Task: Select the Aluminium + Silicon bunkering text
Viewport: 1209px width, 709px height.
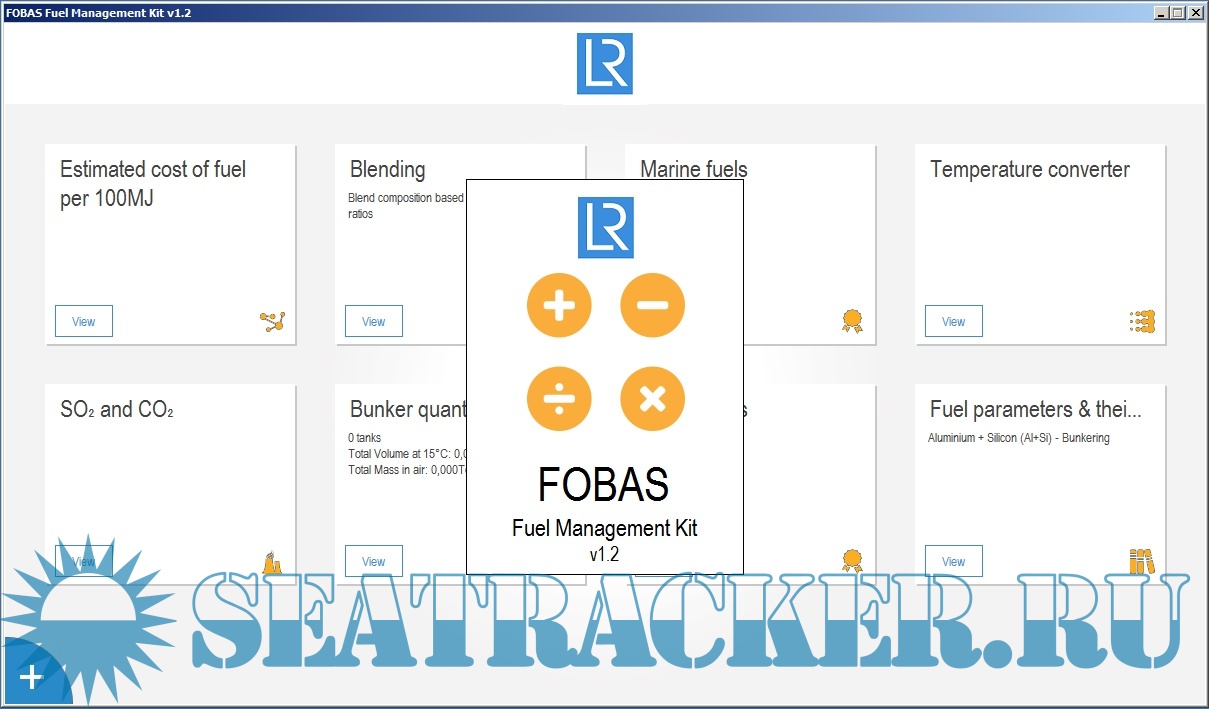Action: click(1018, 438)
